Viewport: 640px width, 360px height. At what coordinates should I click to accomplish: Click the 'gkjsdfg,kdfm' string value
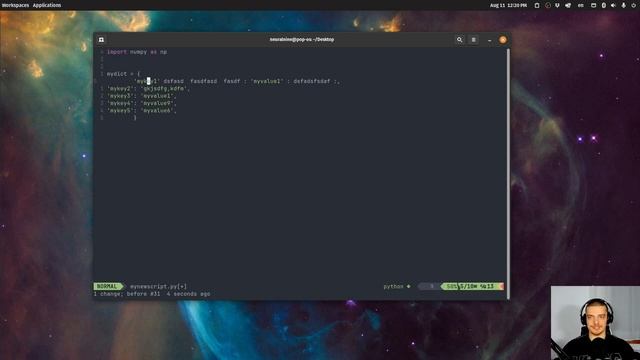[x=164, y=89]
